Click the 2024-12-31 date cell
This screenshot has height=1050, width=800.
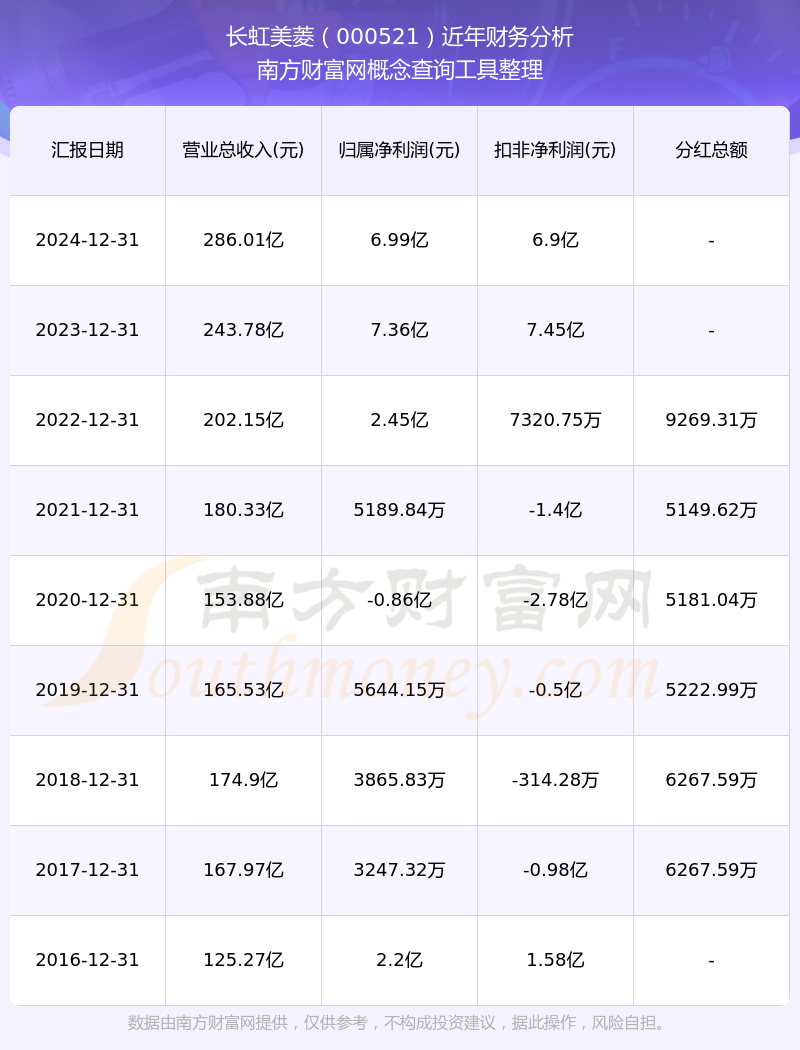(x=88, y=240)
